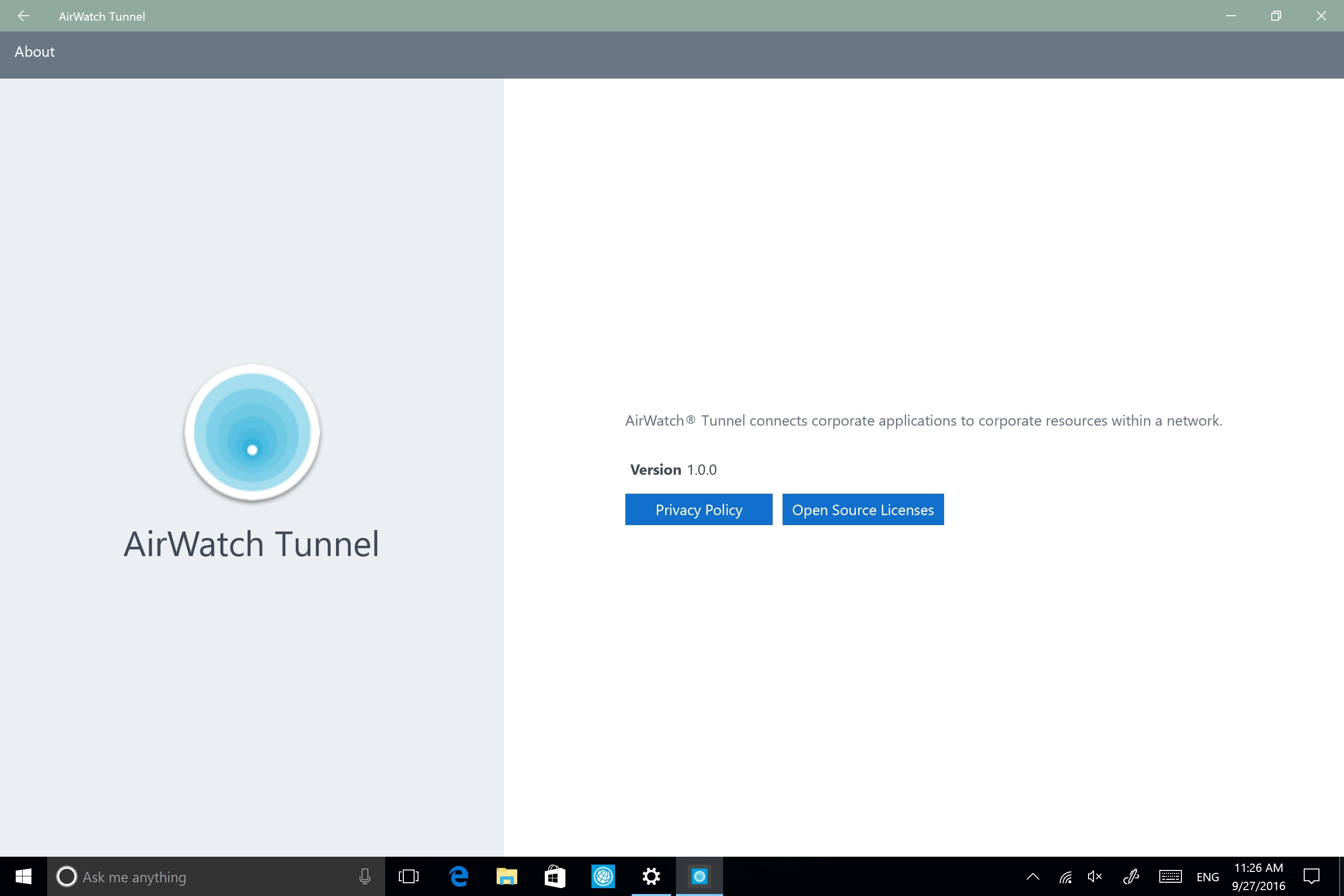The image size is (1344, 896).
Task: Open File Explorer from taskbar
Action: pyautogui.click(x=506, y=876)
